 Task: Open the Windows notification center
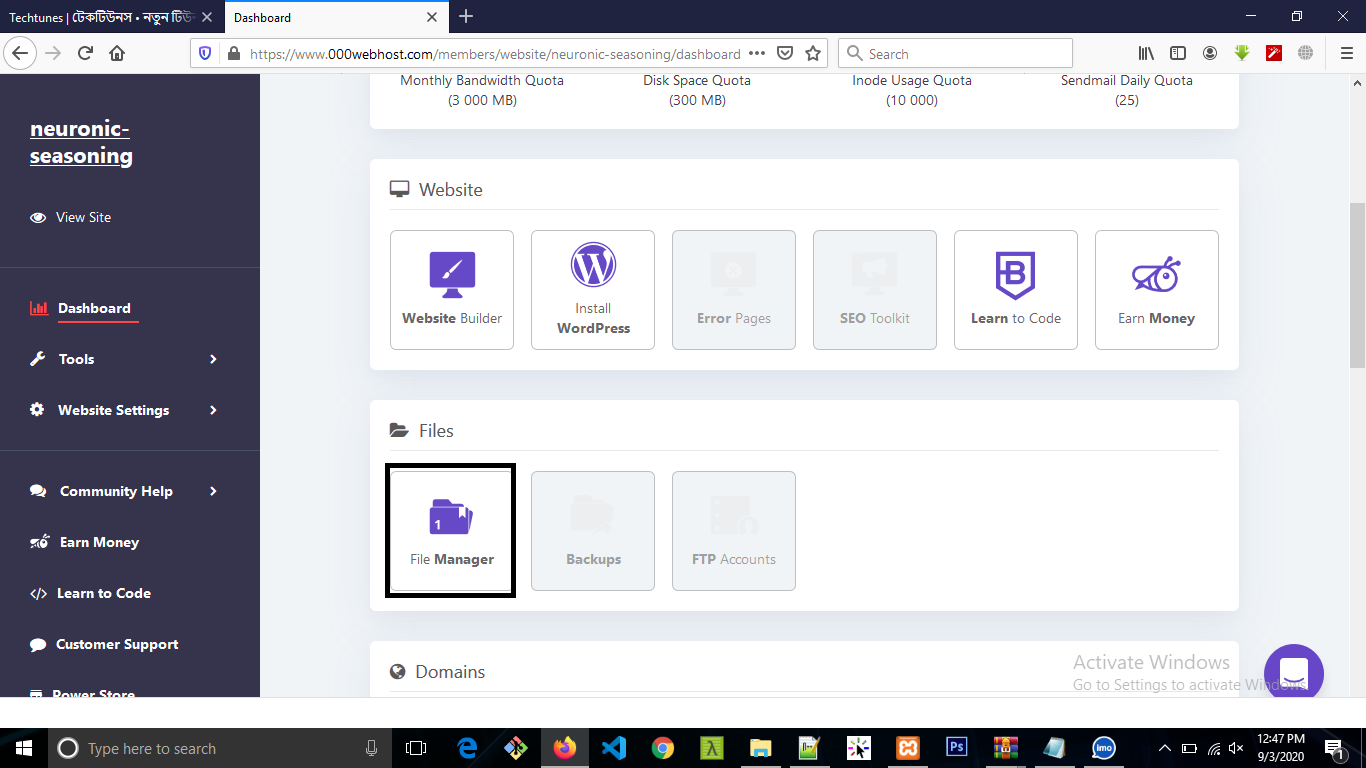tap(1334, 748)
